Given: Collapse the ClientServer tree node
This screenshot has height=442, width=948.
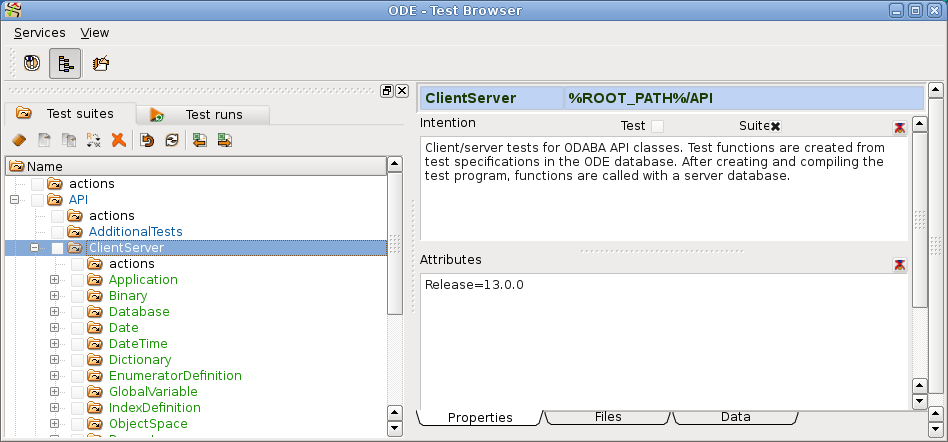Looking at the screenshot, I should point(35,248).
